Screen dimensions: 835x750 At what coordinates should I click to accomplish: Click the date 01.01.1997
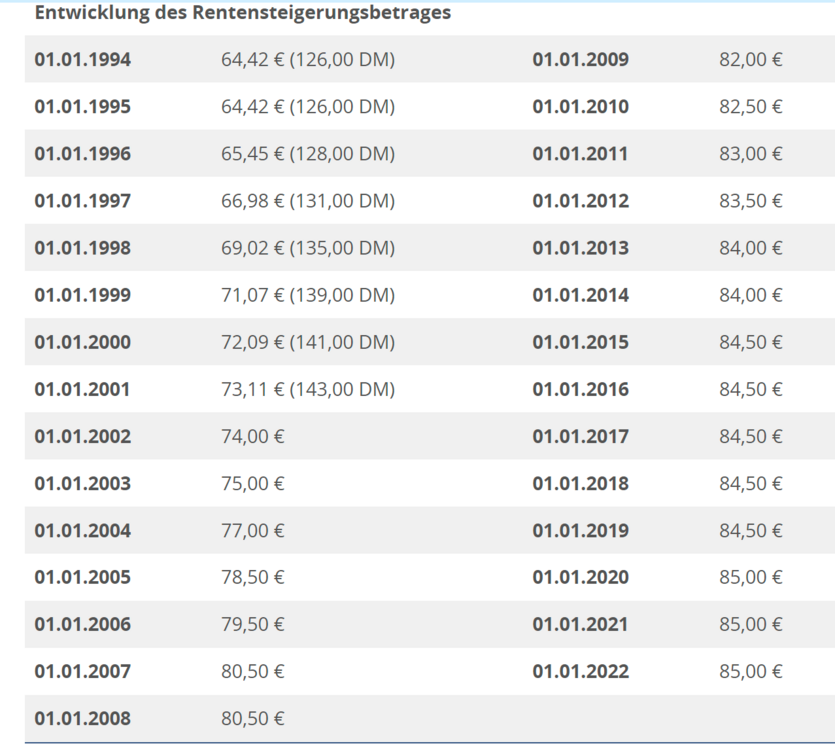click(x=83, y=201)
